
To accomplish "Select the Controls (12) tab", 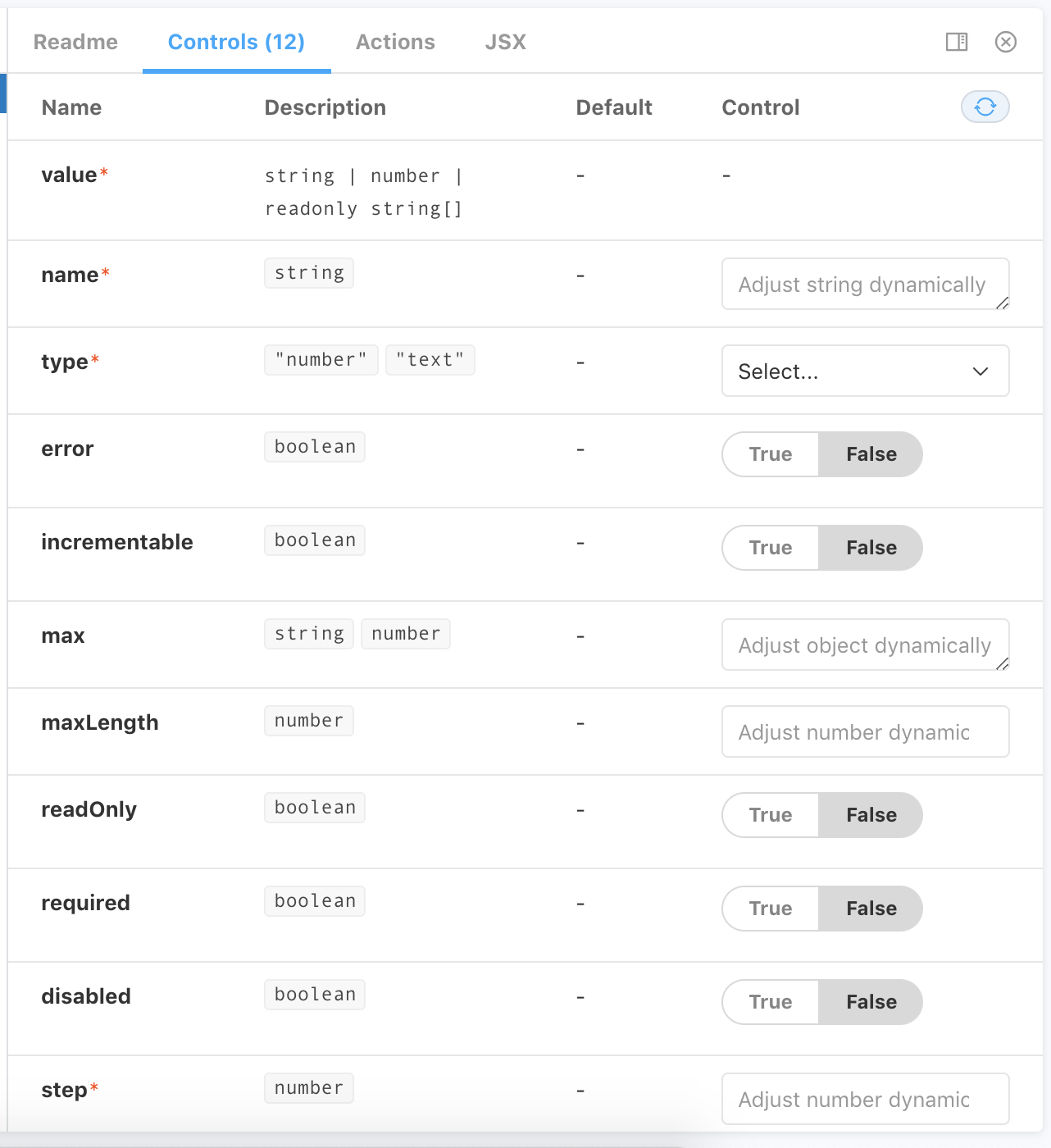I will pyautogui.click(x=236, y=42).
